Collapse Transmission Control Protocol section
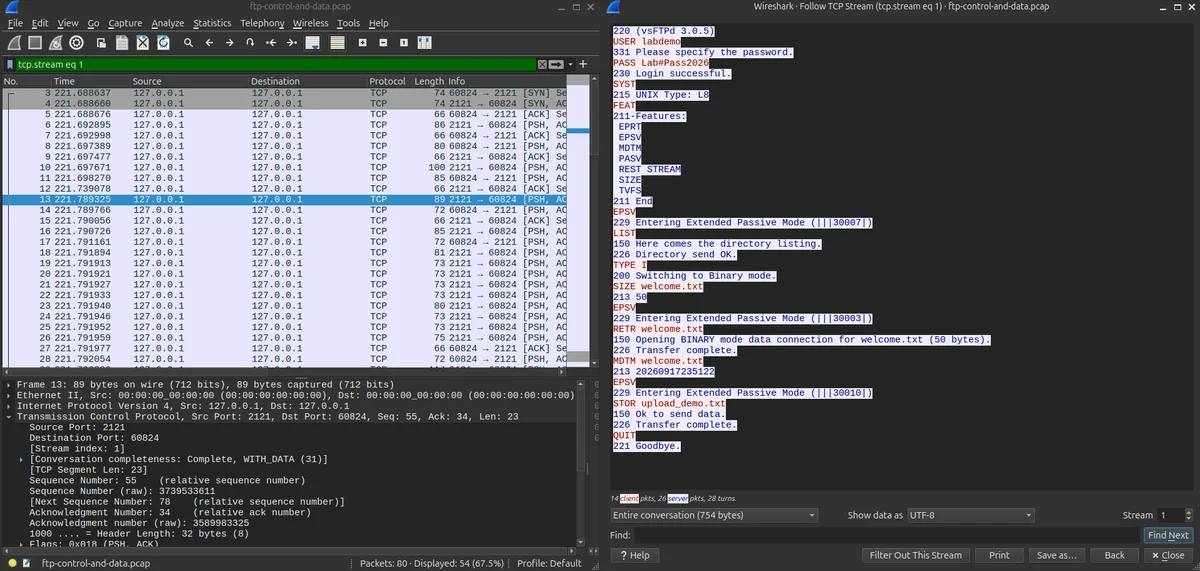Screen dimensions: 1200x571 coord(9,417)
